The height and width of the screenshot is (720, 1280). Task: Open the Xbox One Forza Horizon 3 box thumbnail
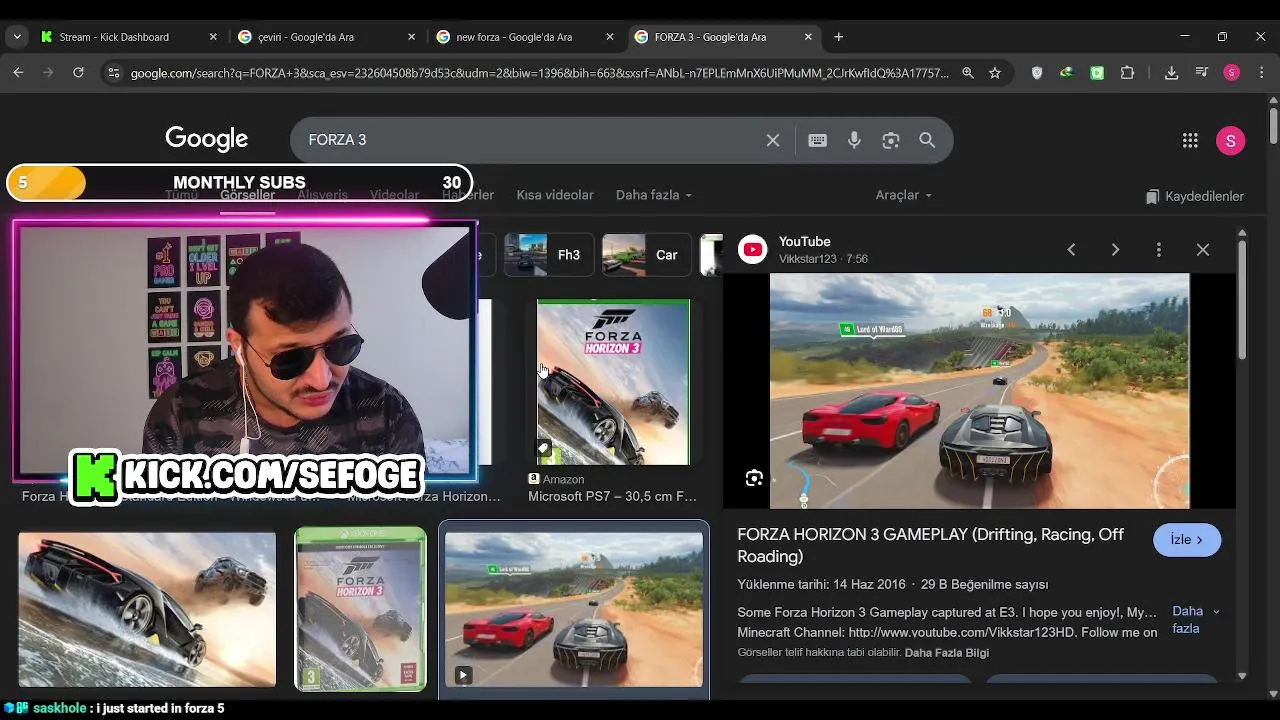pyautogui.click(x=360, y=608)
